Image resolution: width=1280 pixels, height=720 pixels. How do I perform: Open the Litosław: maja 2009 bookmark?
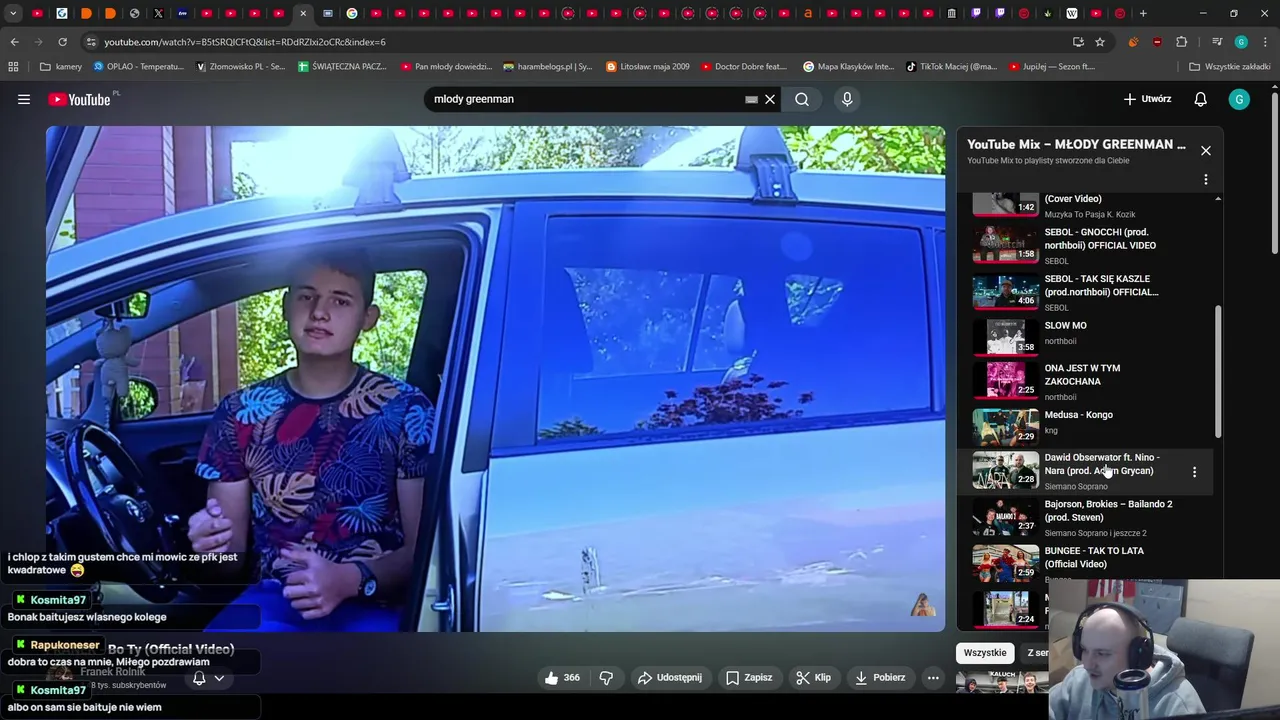point(648,67)
